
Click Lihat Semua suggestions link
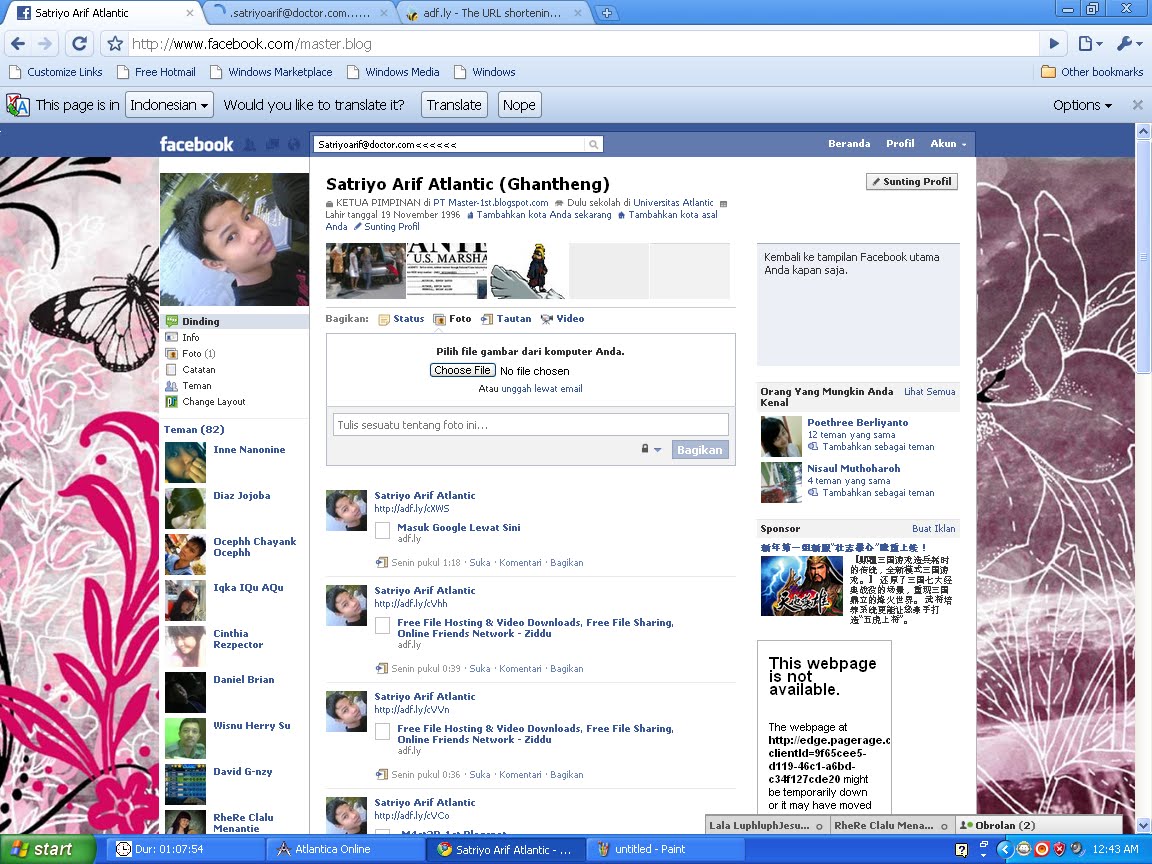pyautogui.click(x=929, y=392)
